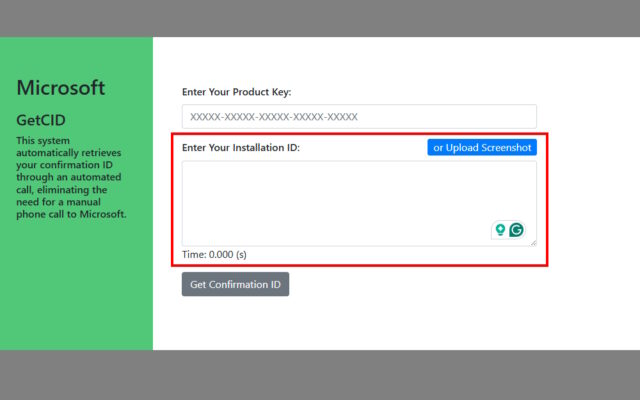Image resolution: width=640 pixels, height=400 pixels.
Task: Open Grammarly lightbulb suggestions icon
Action: 500,230
